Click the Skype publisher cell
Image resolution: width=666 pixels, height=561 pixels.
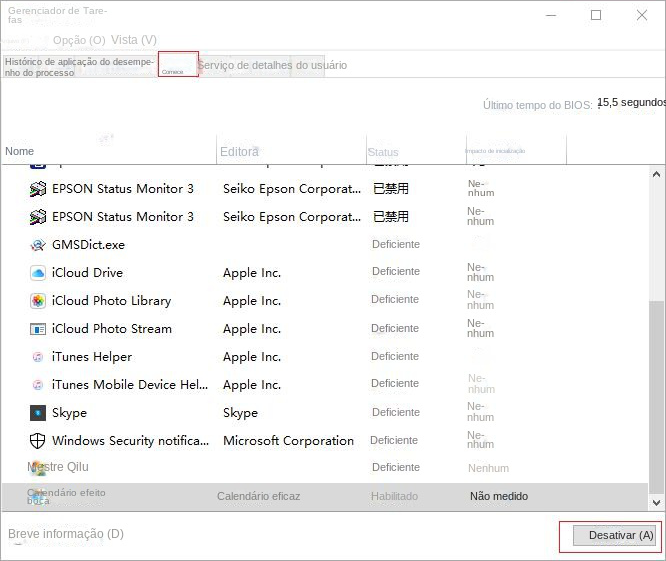[240, 413]
